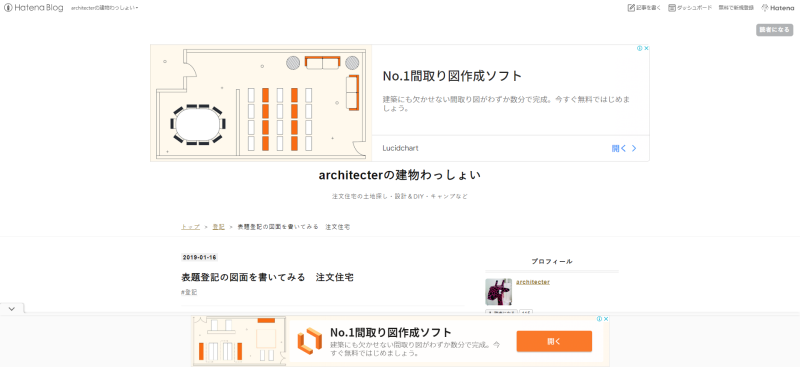
Task: Open the architecter profile name link
Action: [533, 282]
